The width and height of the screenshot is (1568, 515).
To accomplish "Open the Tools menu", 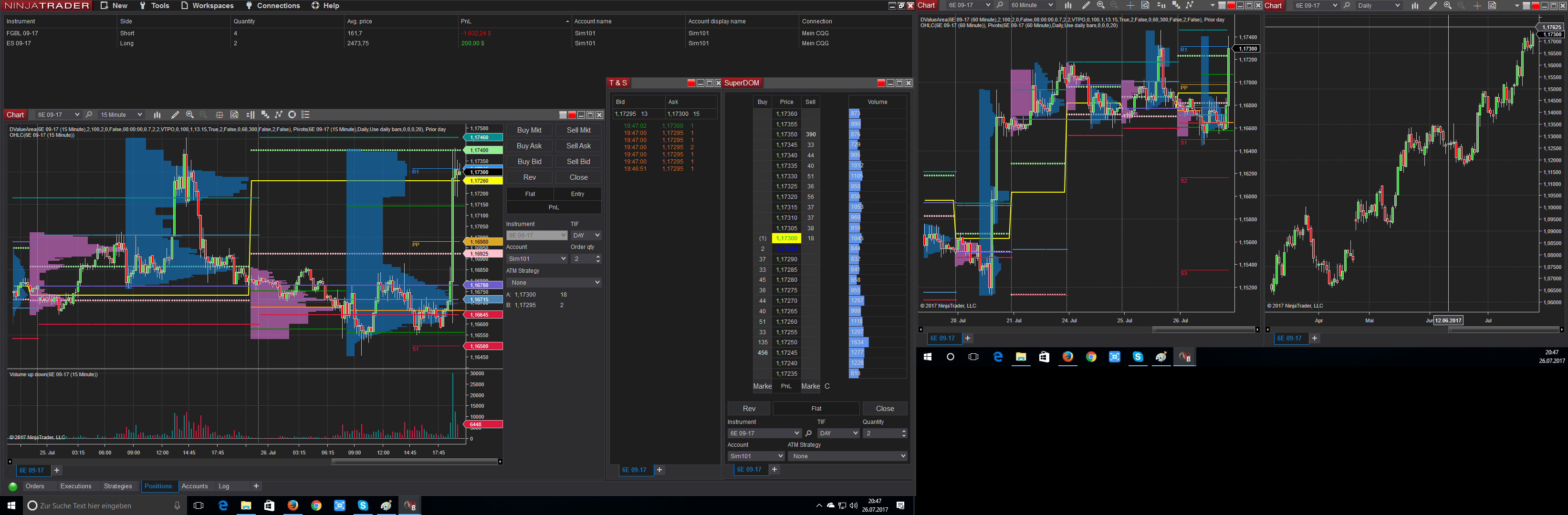I will coord(154,5).
